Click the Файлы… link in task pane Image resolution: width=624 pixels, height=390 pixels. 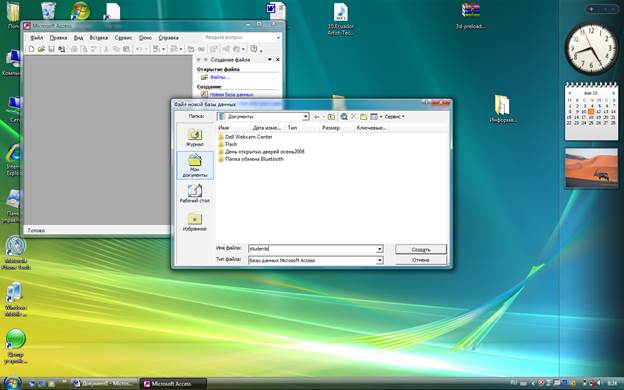tap(220, 77)
